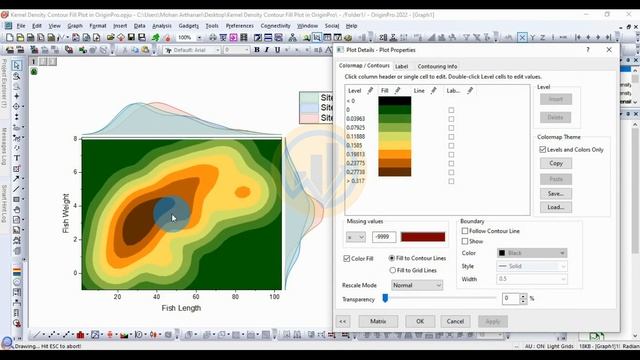
Task: Select the Arrow drawing tool
Action: coord(16,178)
